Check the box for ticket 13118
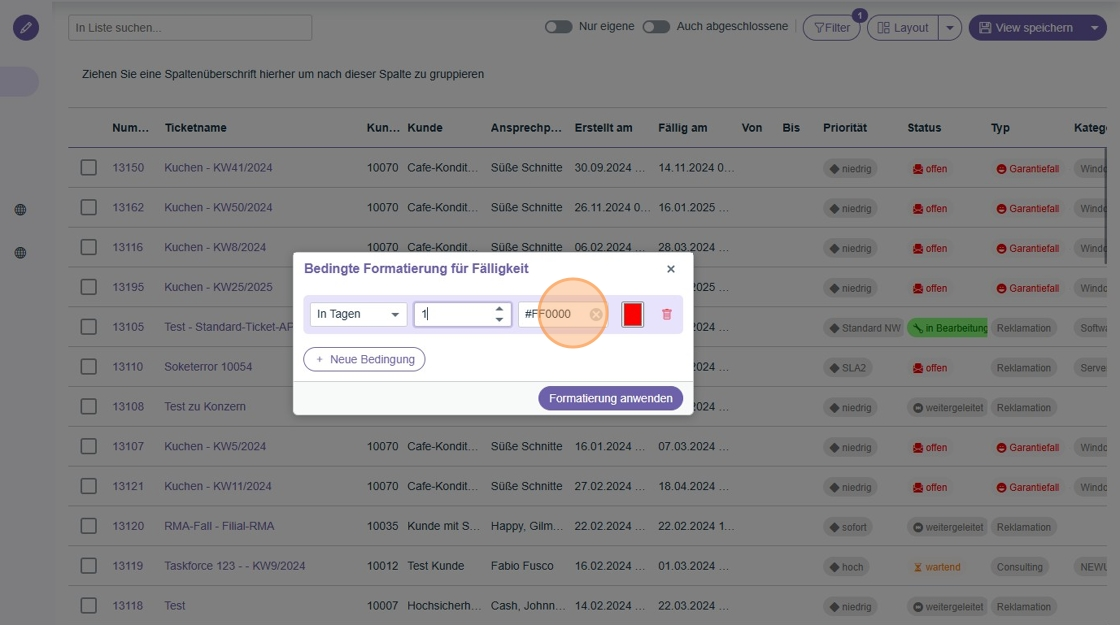 [x=89, y=606]
